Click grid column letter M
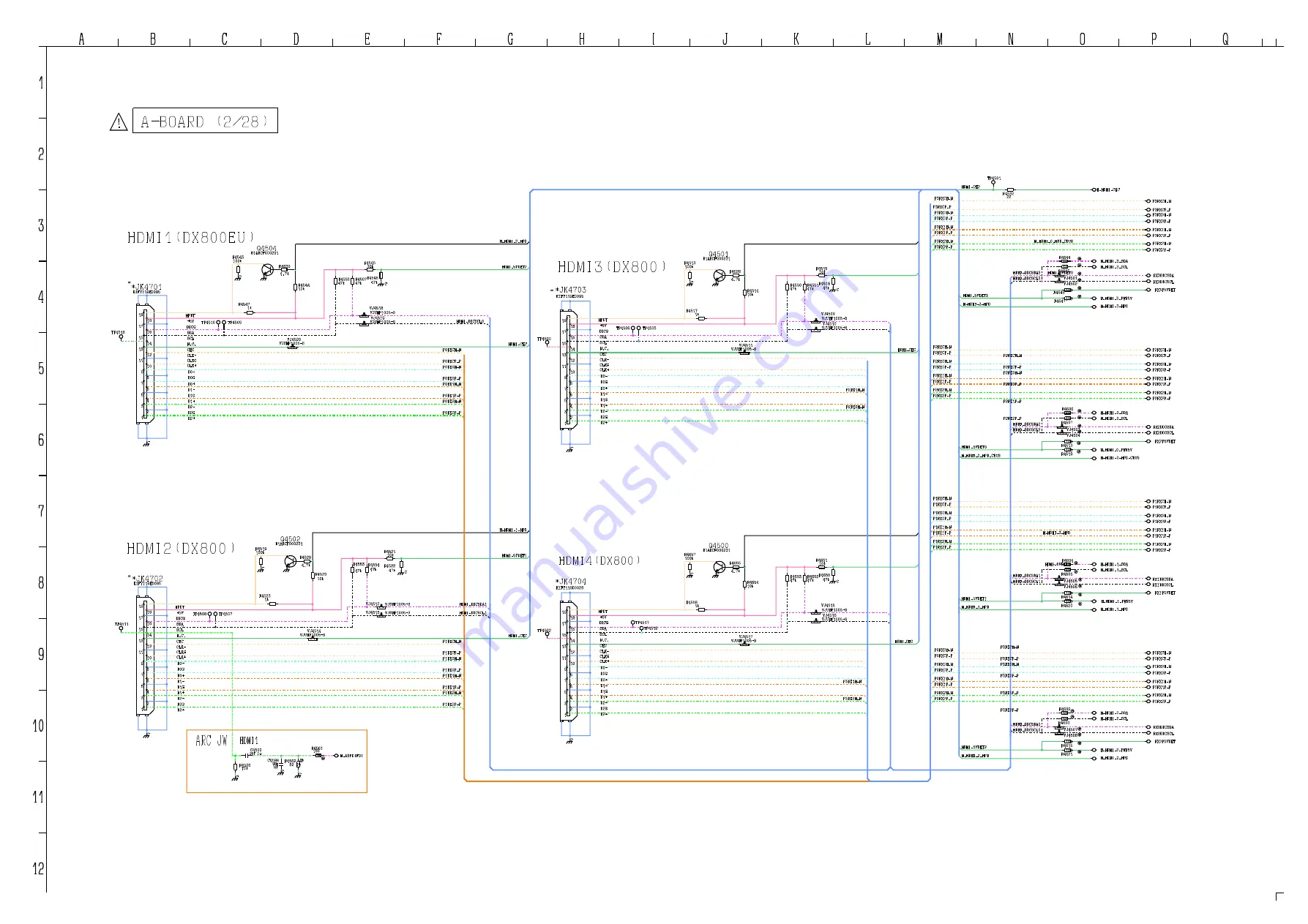1308x924 pixels. (940, 40)
